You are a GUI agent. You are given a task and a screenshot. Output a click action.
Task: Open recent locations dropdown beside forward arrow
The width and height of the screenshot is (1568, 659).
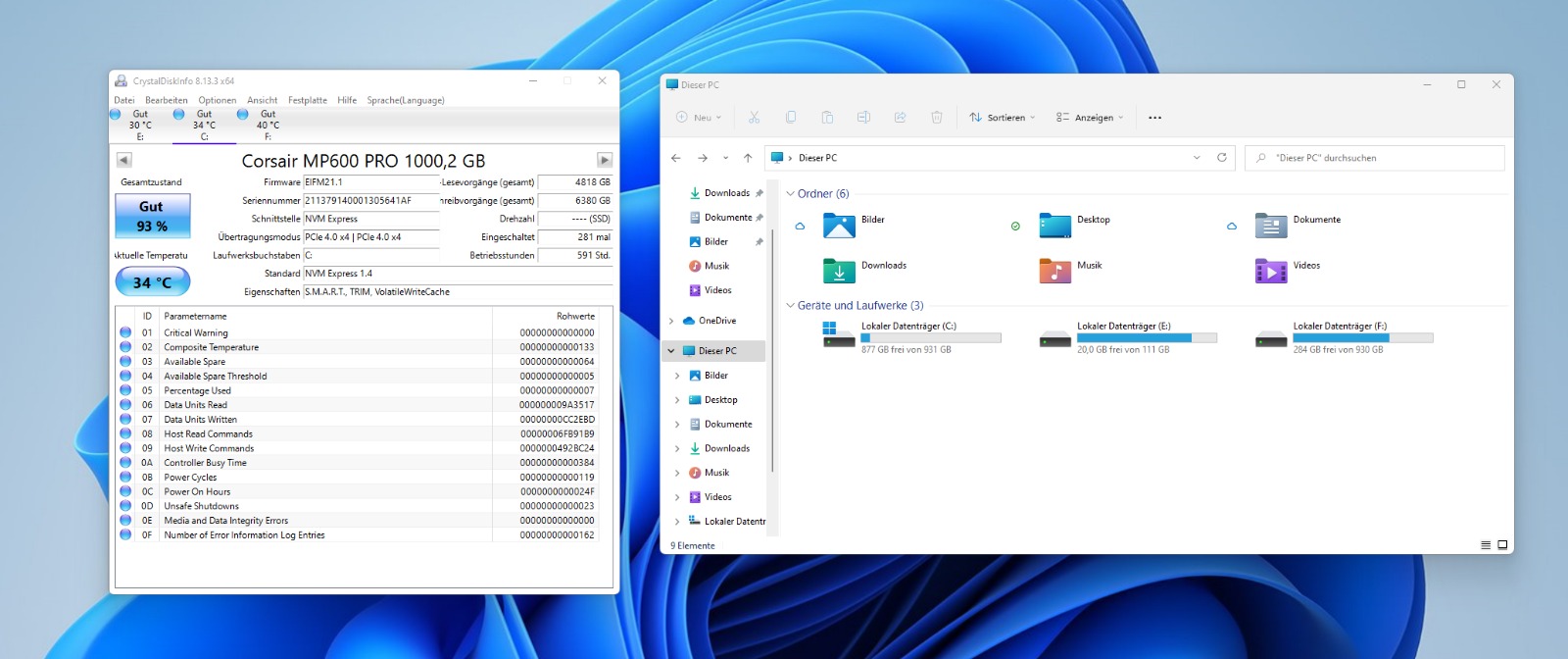click(725, 158)
